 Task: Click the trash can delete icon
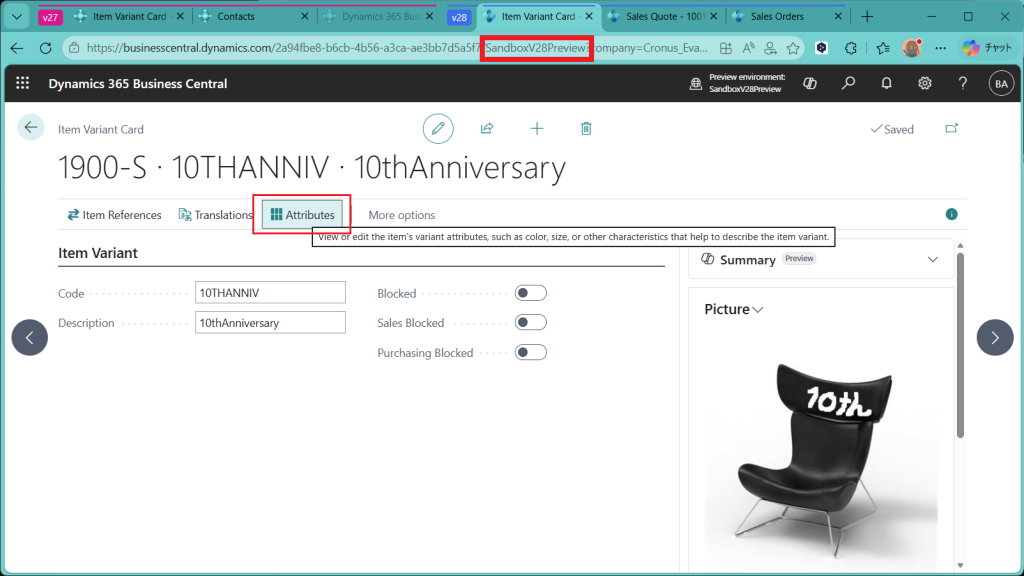(586, 128)
